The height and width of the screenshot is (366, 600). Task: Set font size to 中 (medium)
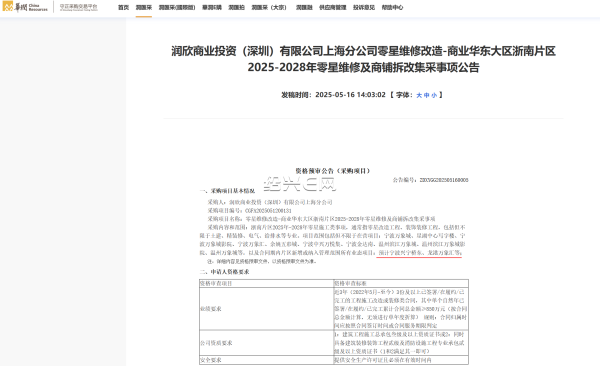point(427,95)
